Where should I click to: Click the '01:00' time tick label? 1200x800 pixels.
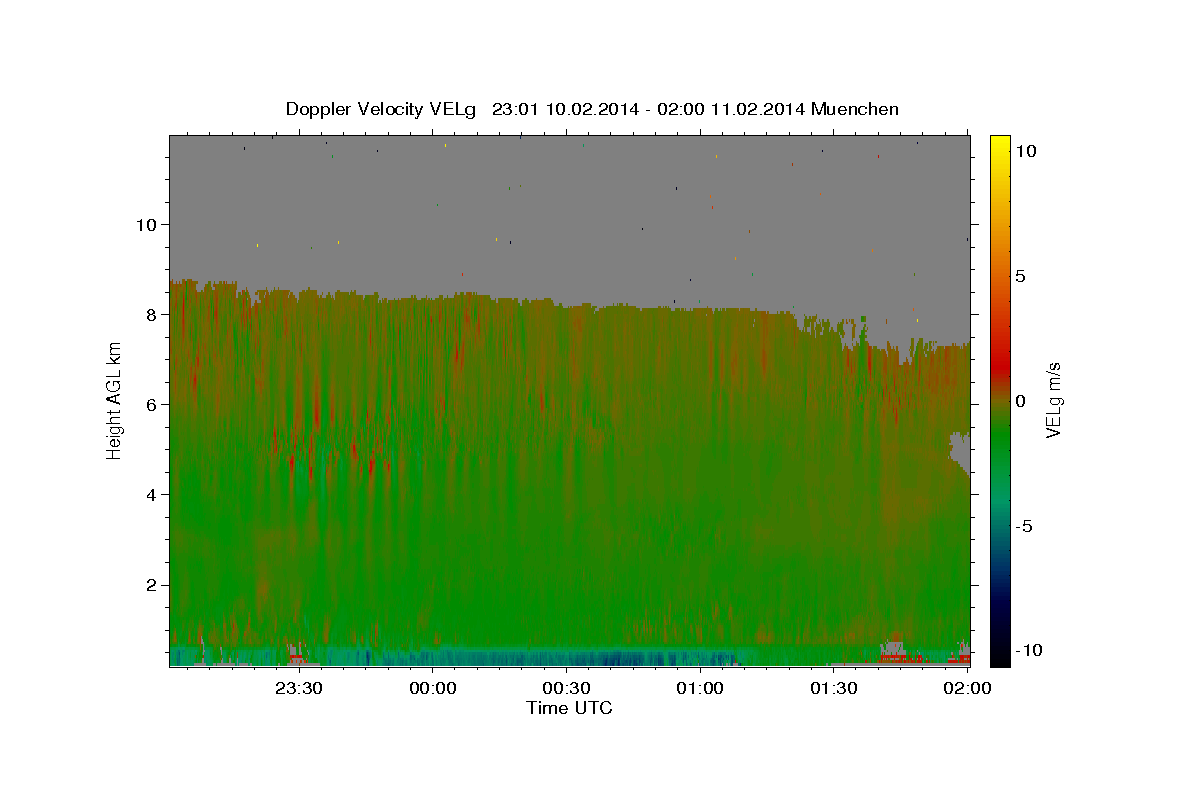click(x=700, y=688)
